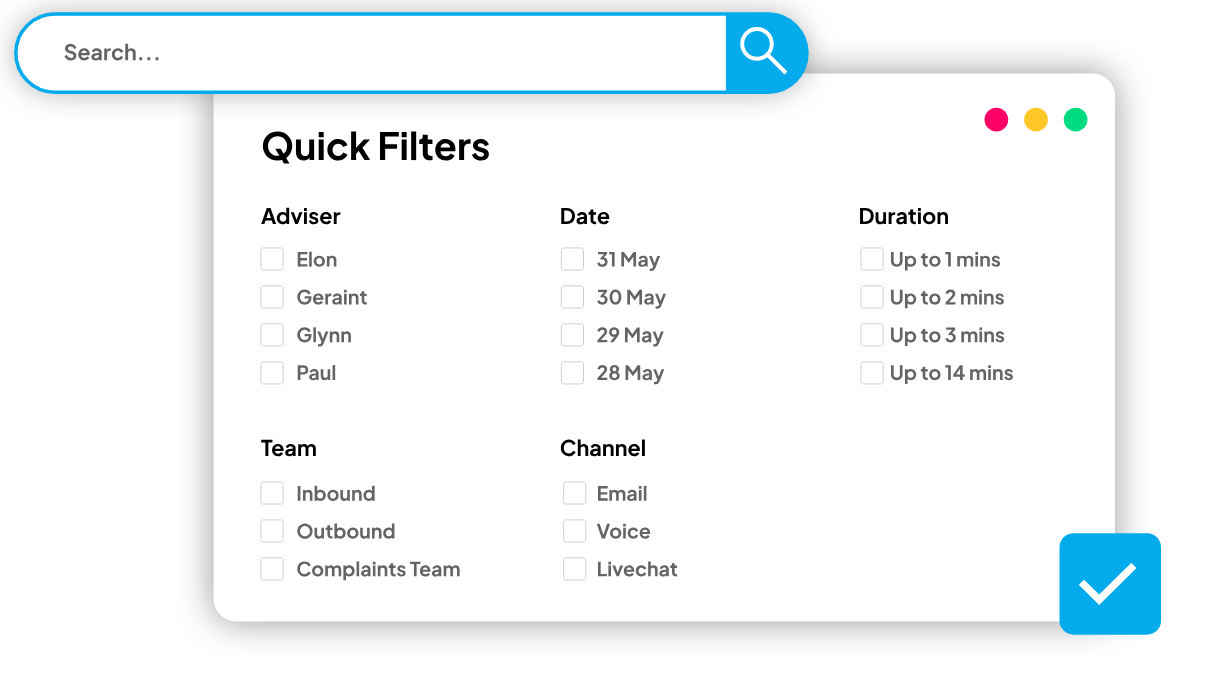The height and width of the screenshot is (691, 1230).
Task: Check the Livechat channel option
Action: (x=574, y=570)
